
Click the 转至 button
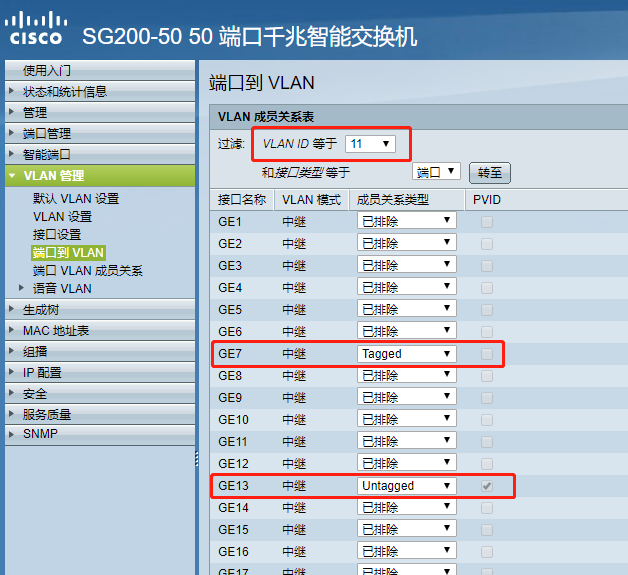coord(490,173)
